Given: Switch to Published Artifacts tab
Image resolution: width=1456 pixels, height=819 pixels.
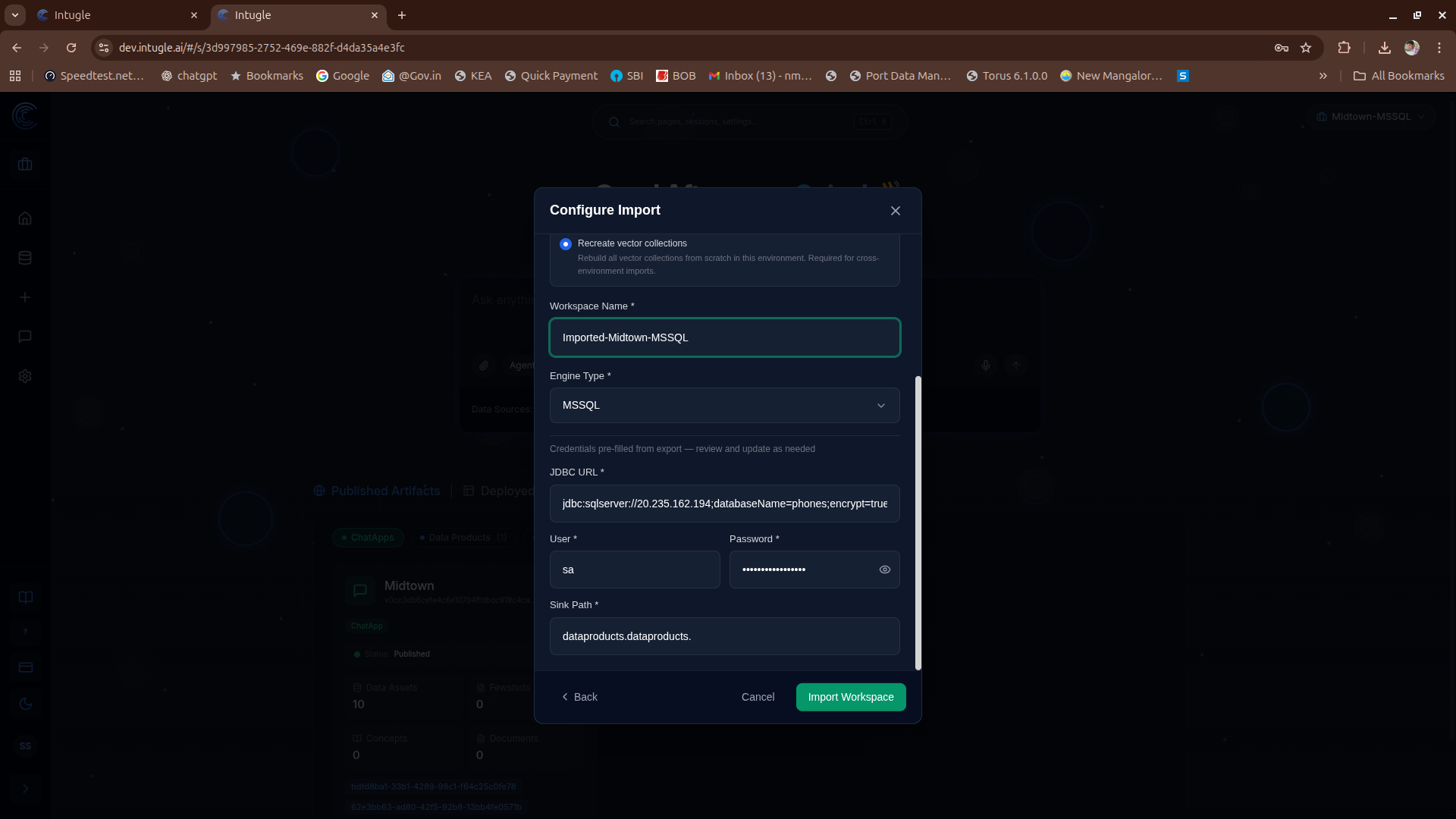Looking at the screenshot, I should pos(377,491).
